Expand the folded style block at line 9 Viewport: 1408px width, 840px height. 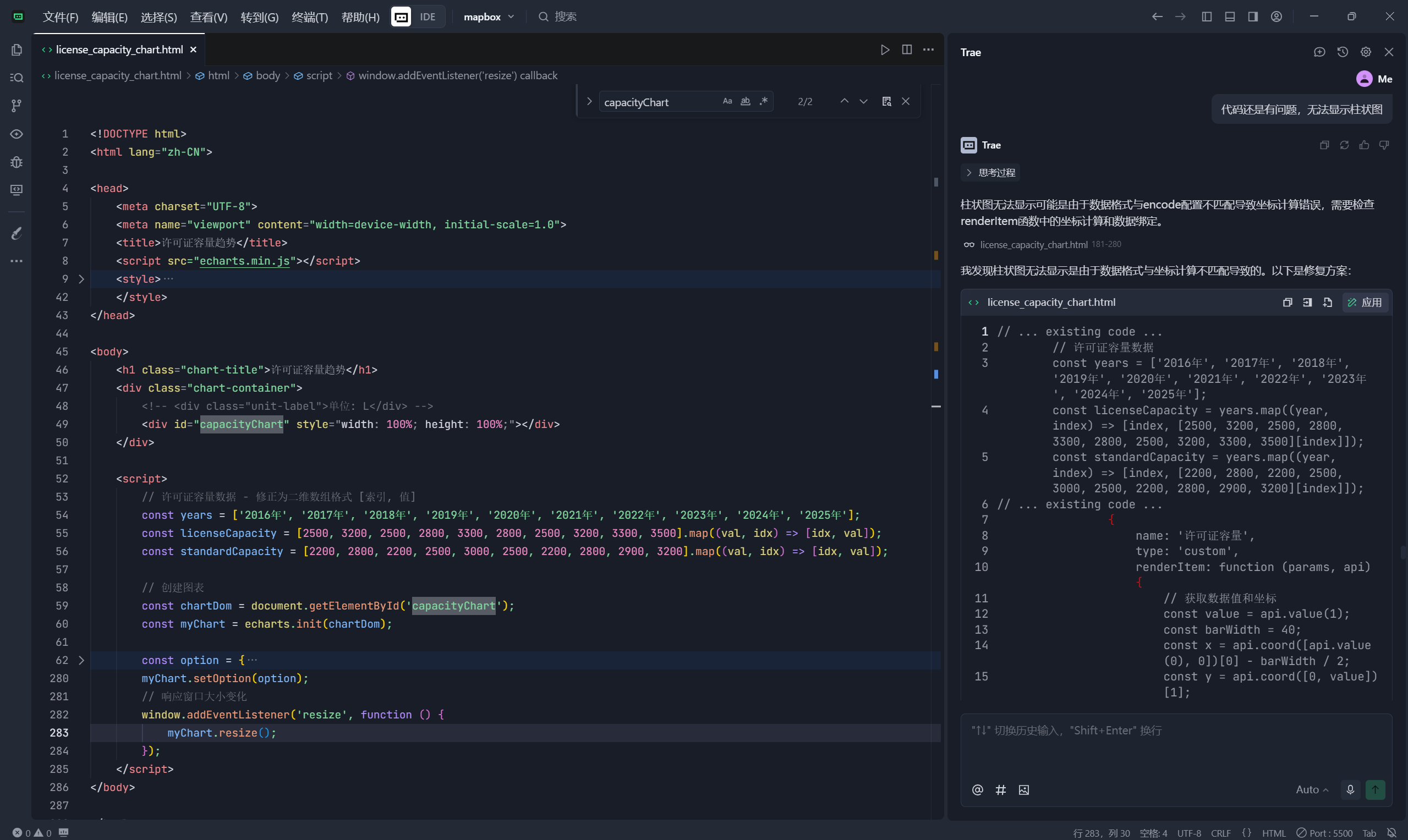coord(81,279)
